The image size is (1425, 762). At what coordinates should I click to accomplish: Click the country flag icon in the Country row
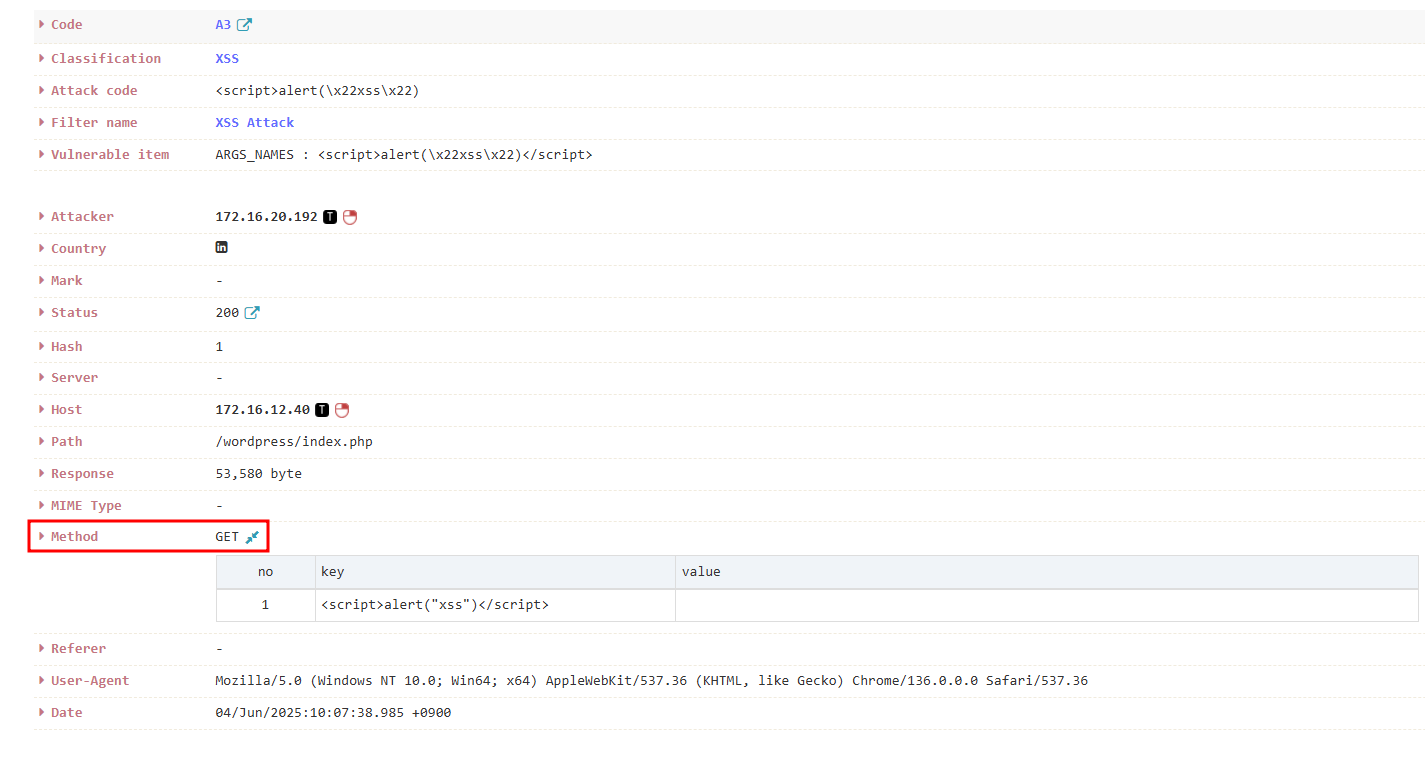222,247
